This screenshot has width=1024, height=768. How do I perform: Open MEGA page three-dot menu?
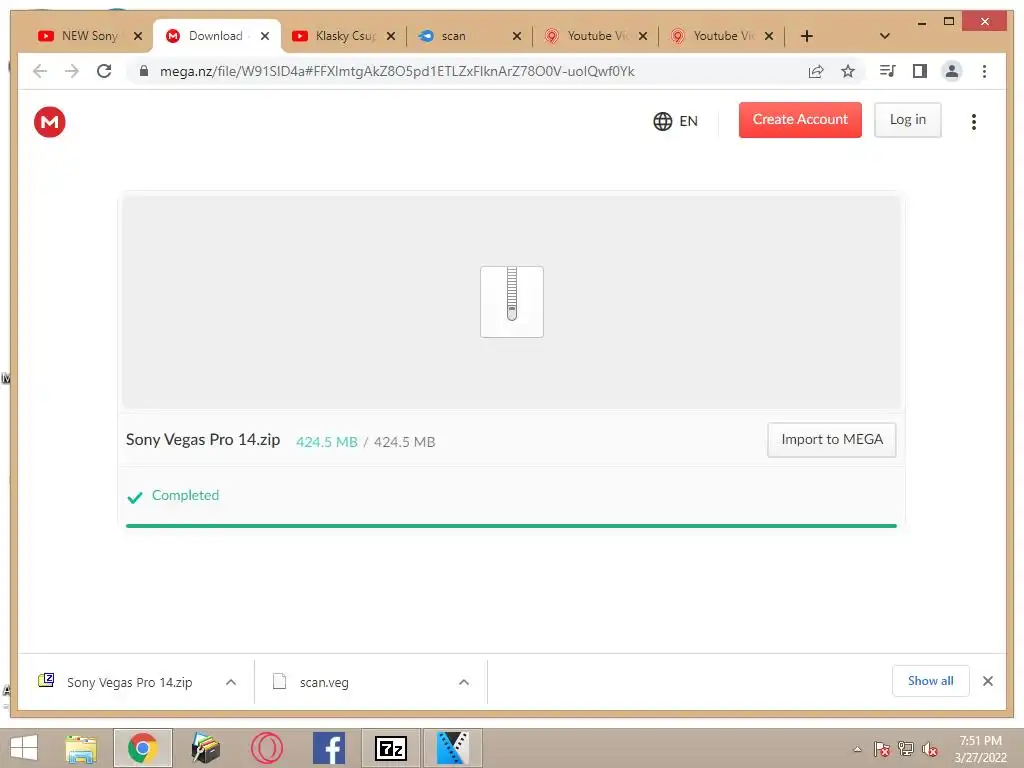tap(974, 121)
